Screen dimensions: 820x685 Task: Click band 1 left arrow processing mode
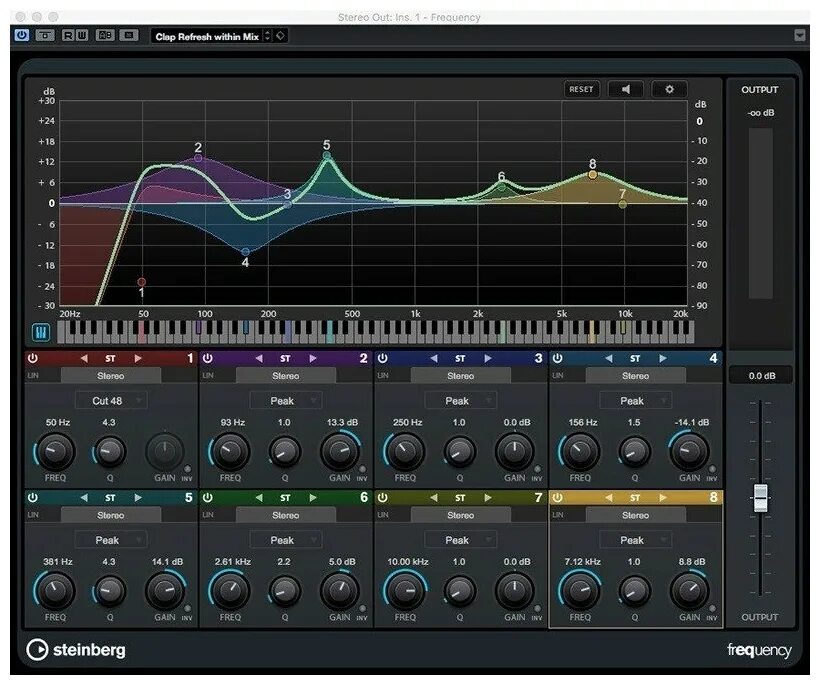point(84,359)
